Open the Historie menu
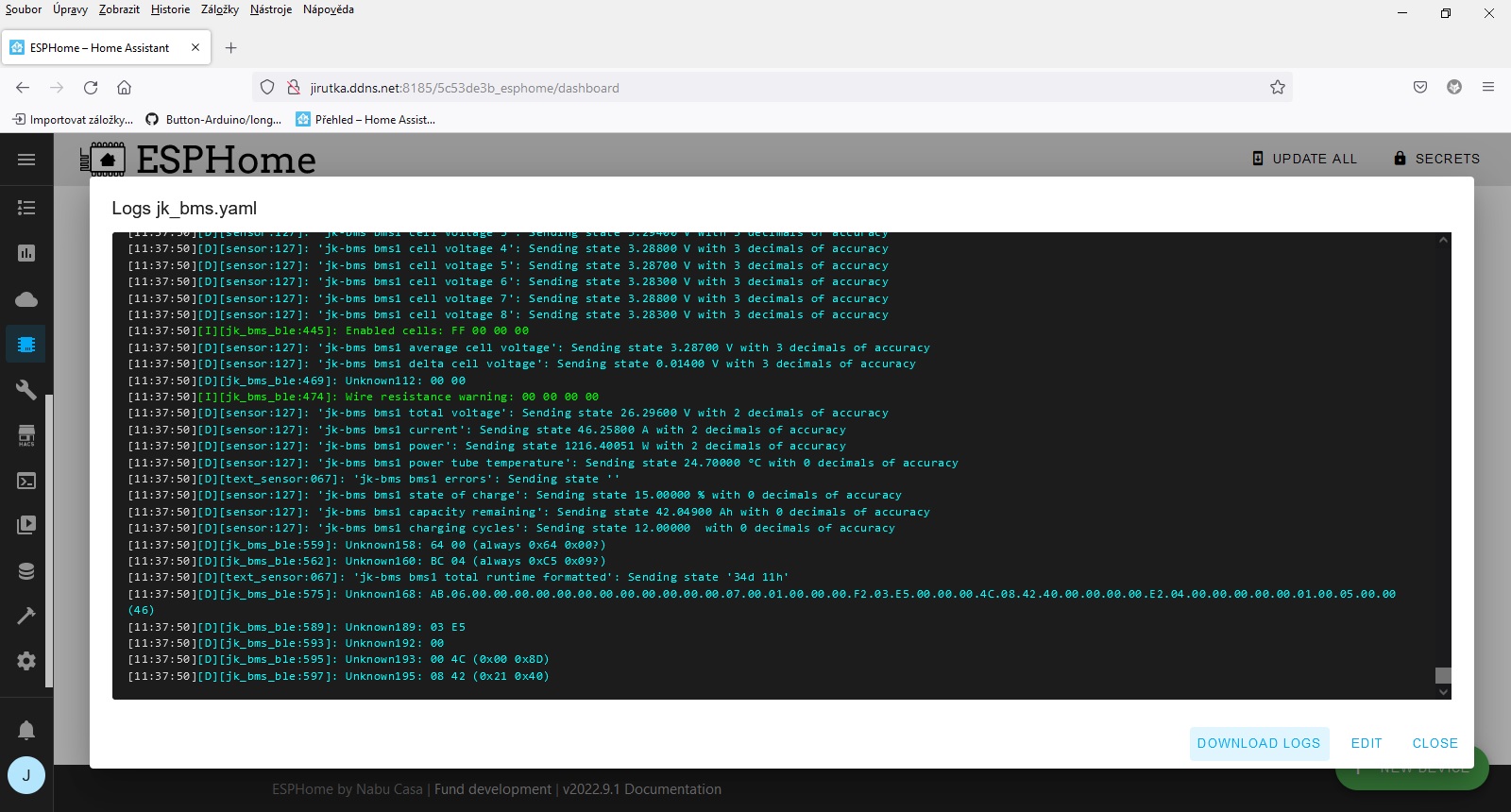Image resolution: width=1511 pixels, height=812 pixels. coord(170,9)
